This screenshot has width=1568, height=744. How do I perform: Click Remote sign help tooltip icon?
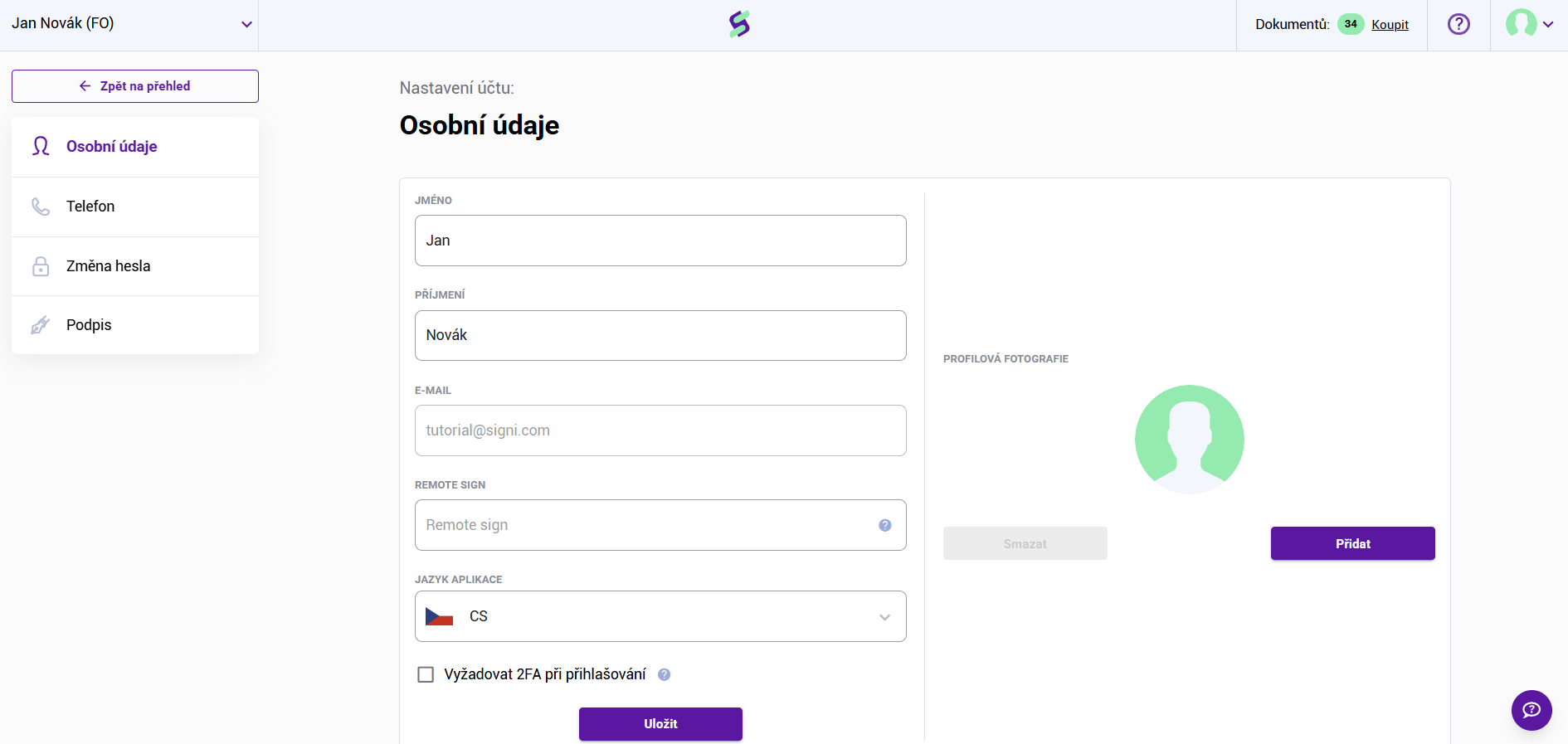(x=885, y=525)
